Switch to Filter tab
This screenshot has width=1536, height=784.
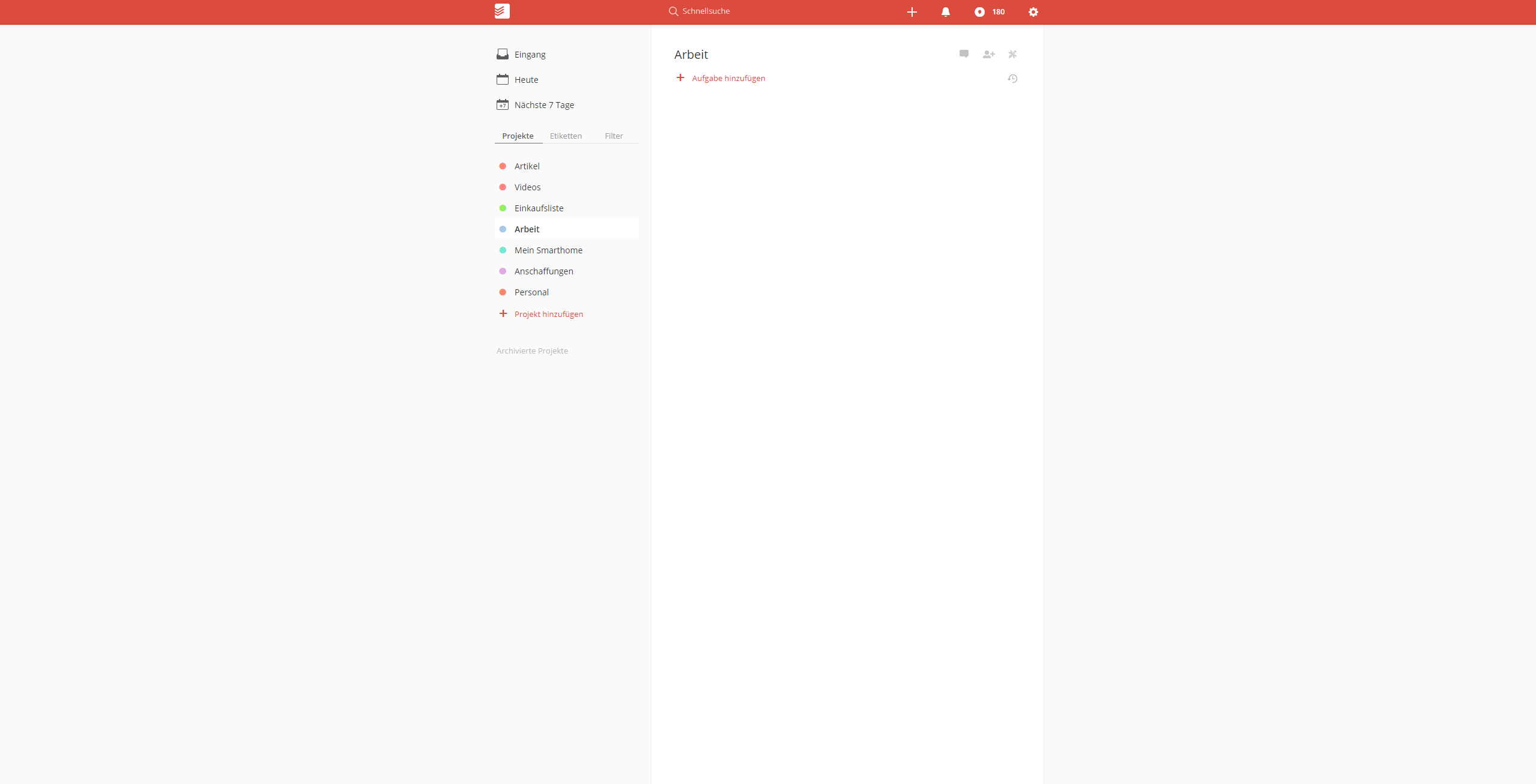point(614,136)
